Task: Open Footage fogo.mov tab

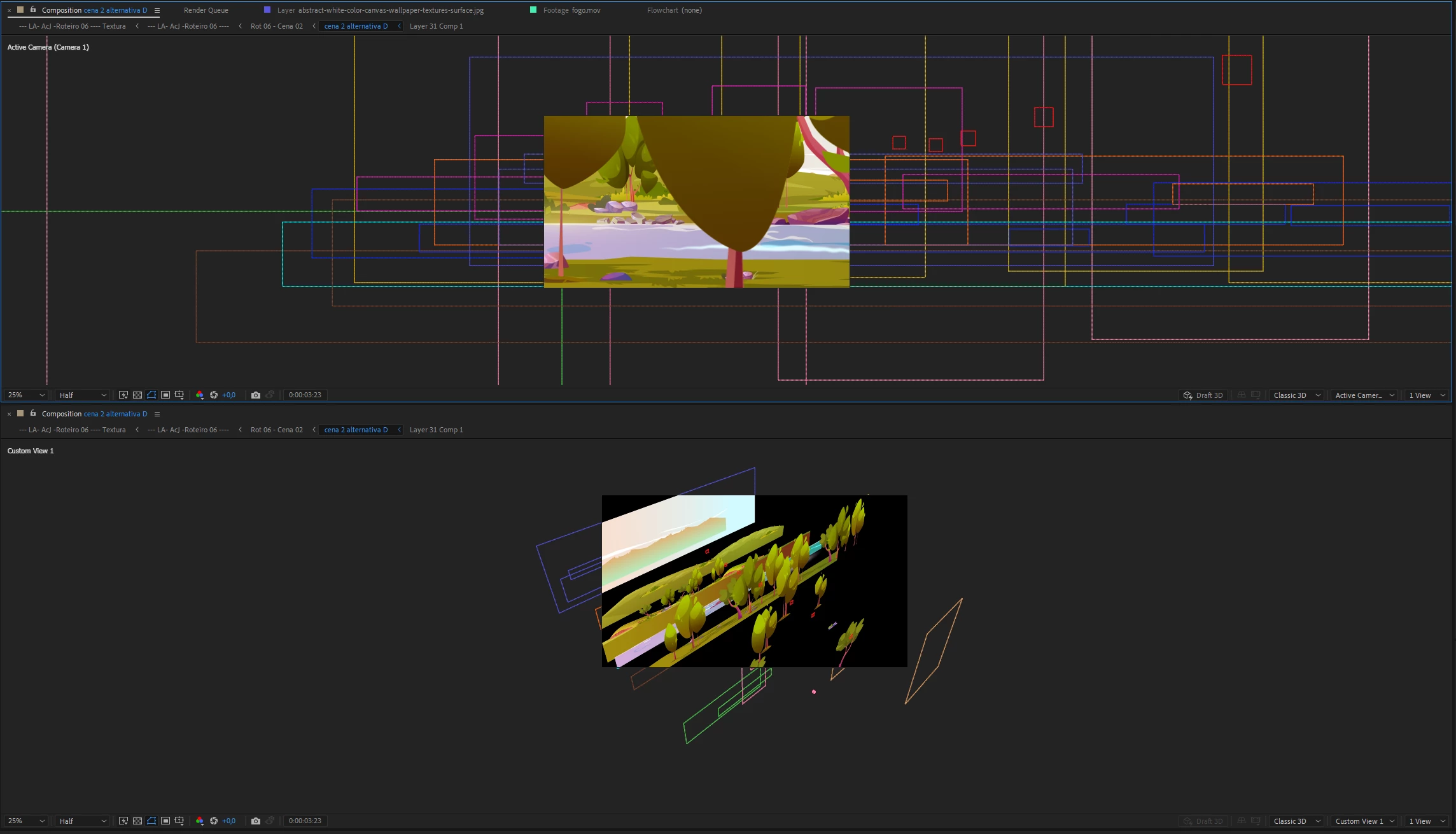Action: coord(571,10)
